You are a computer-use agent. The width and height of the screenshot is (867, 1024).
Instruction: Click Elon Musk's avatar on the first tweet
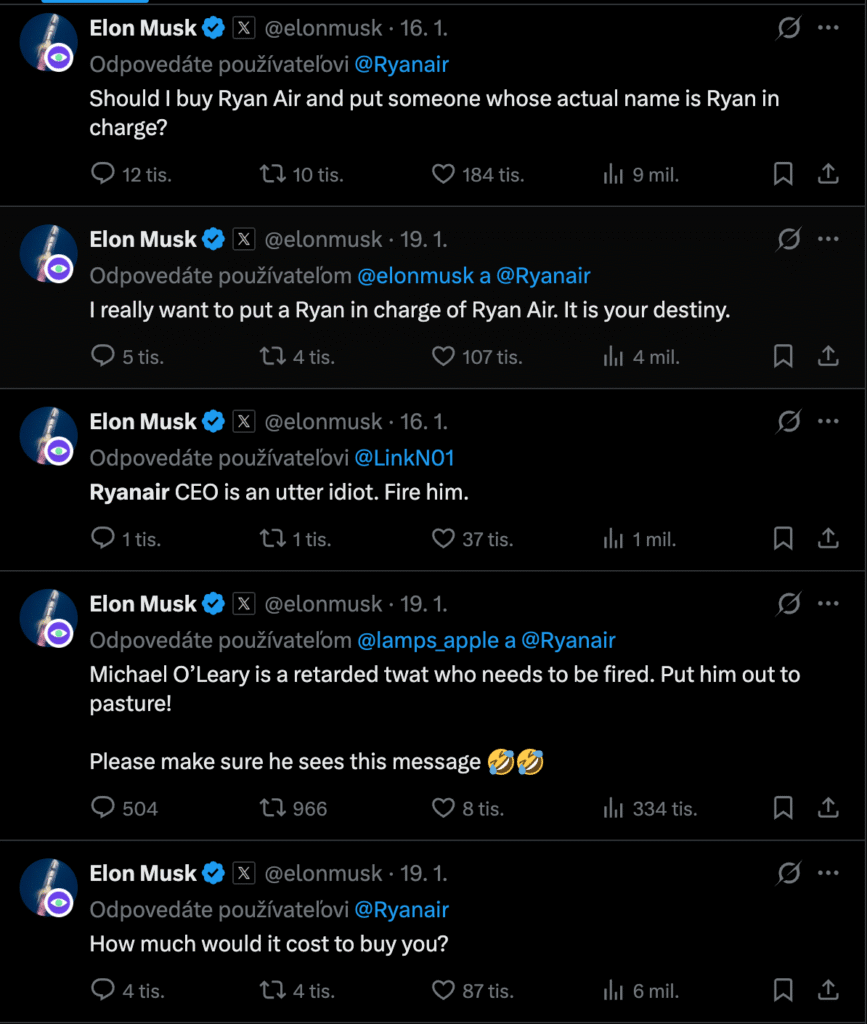[49, 44]
